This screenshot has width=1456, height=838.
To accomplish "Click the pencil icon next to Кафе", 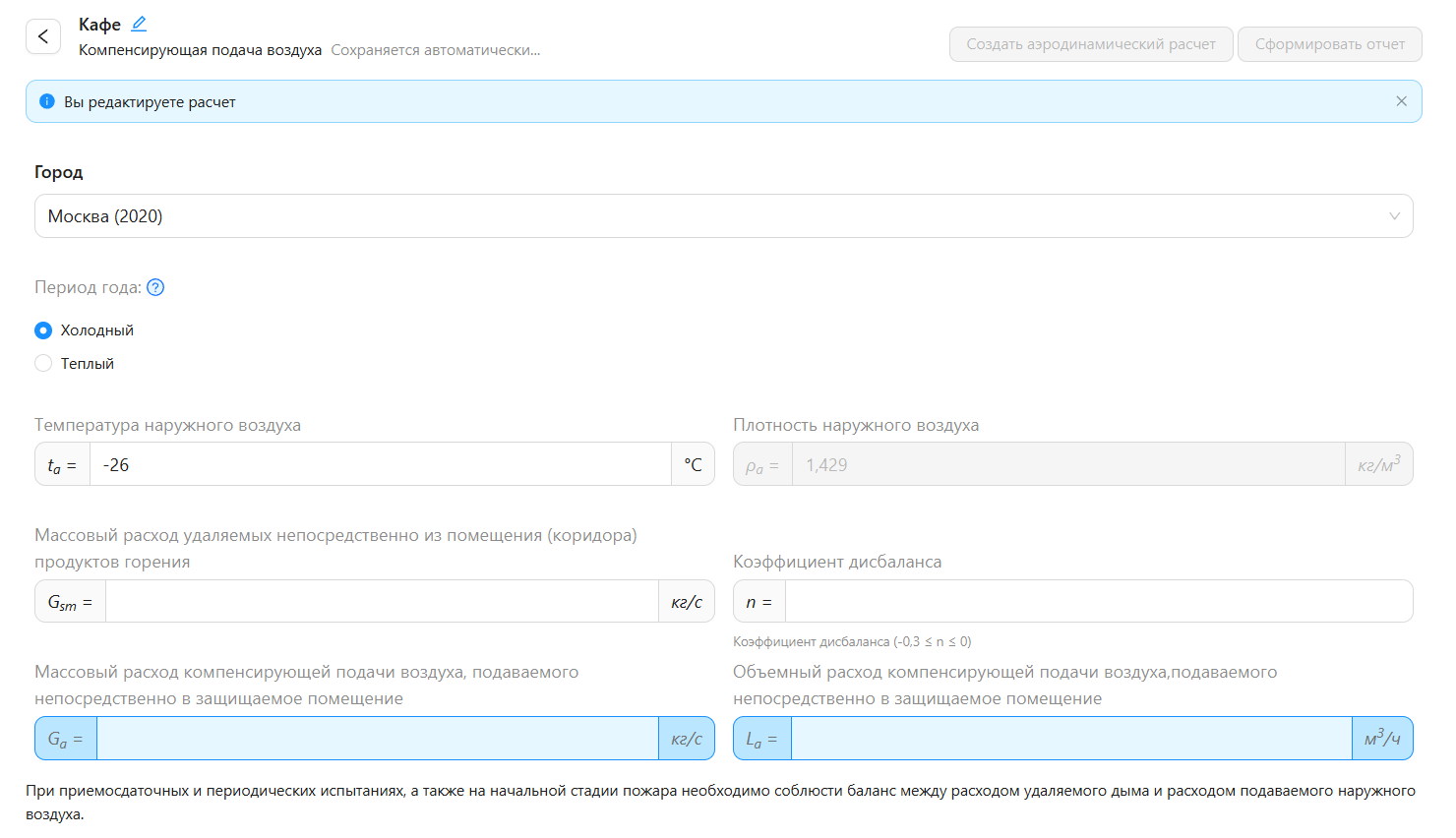I will tap(139, 24).
